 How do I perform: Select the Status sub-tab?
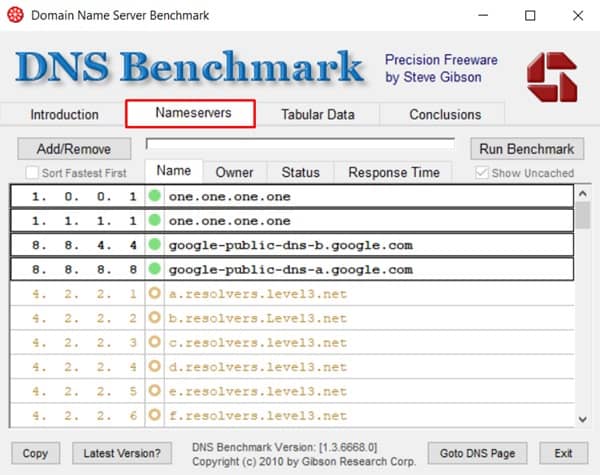click(x=300, y=172)
